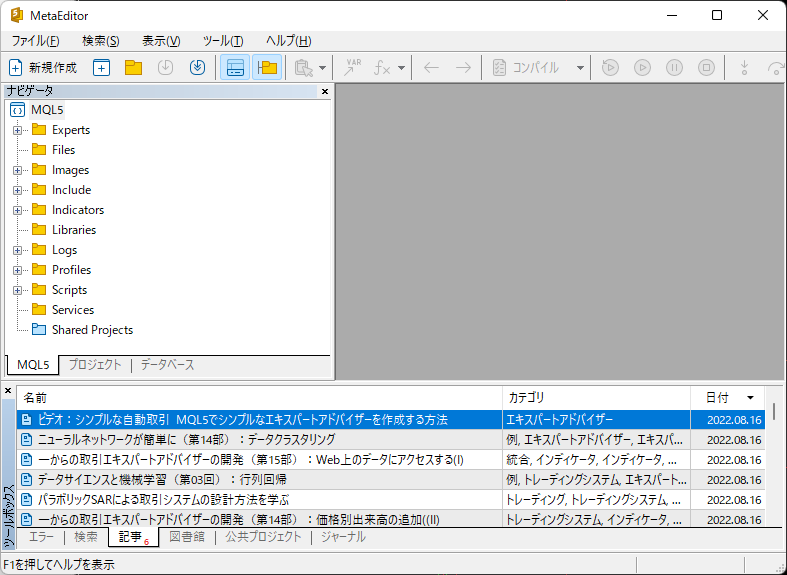Expand the Profiles folder
Viewport: 787px width, 575px height.
click(18, 270)
